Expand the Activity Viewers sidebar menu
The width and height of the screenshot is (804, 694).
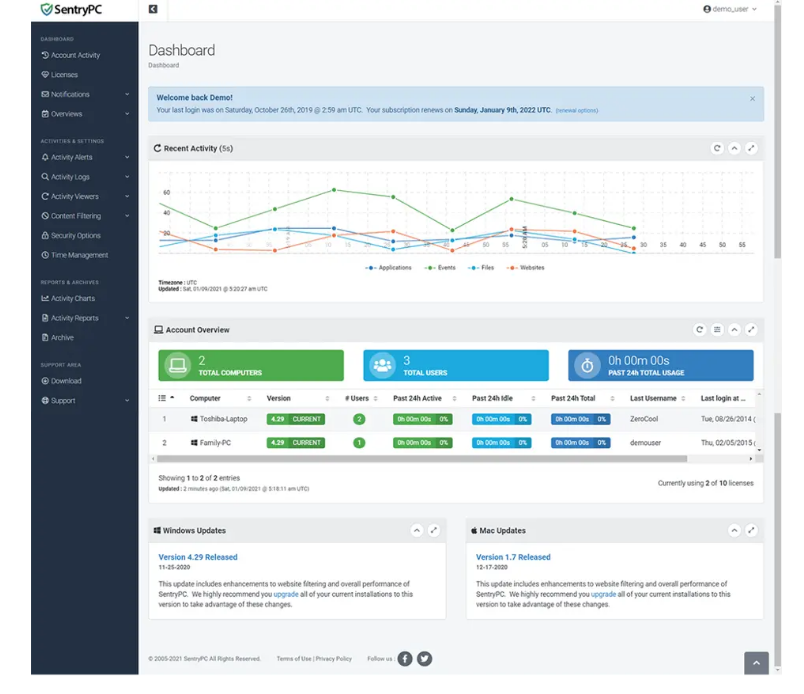85,196
